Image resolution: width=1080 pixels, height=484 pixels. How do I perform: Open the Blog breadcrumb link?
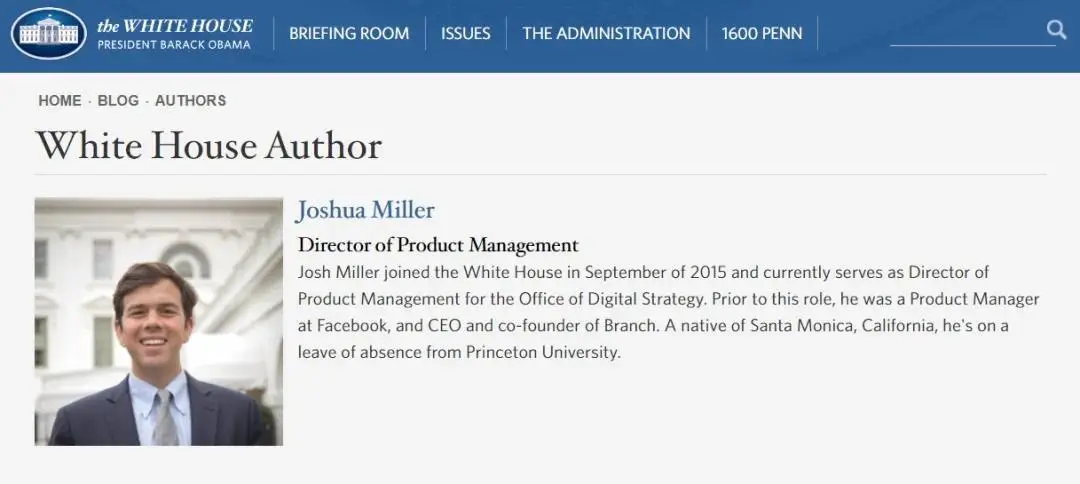pyautogui.click(x=118, y=101)
